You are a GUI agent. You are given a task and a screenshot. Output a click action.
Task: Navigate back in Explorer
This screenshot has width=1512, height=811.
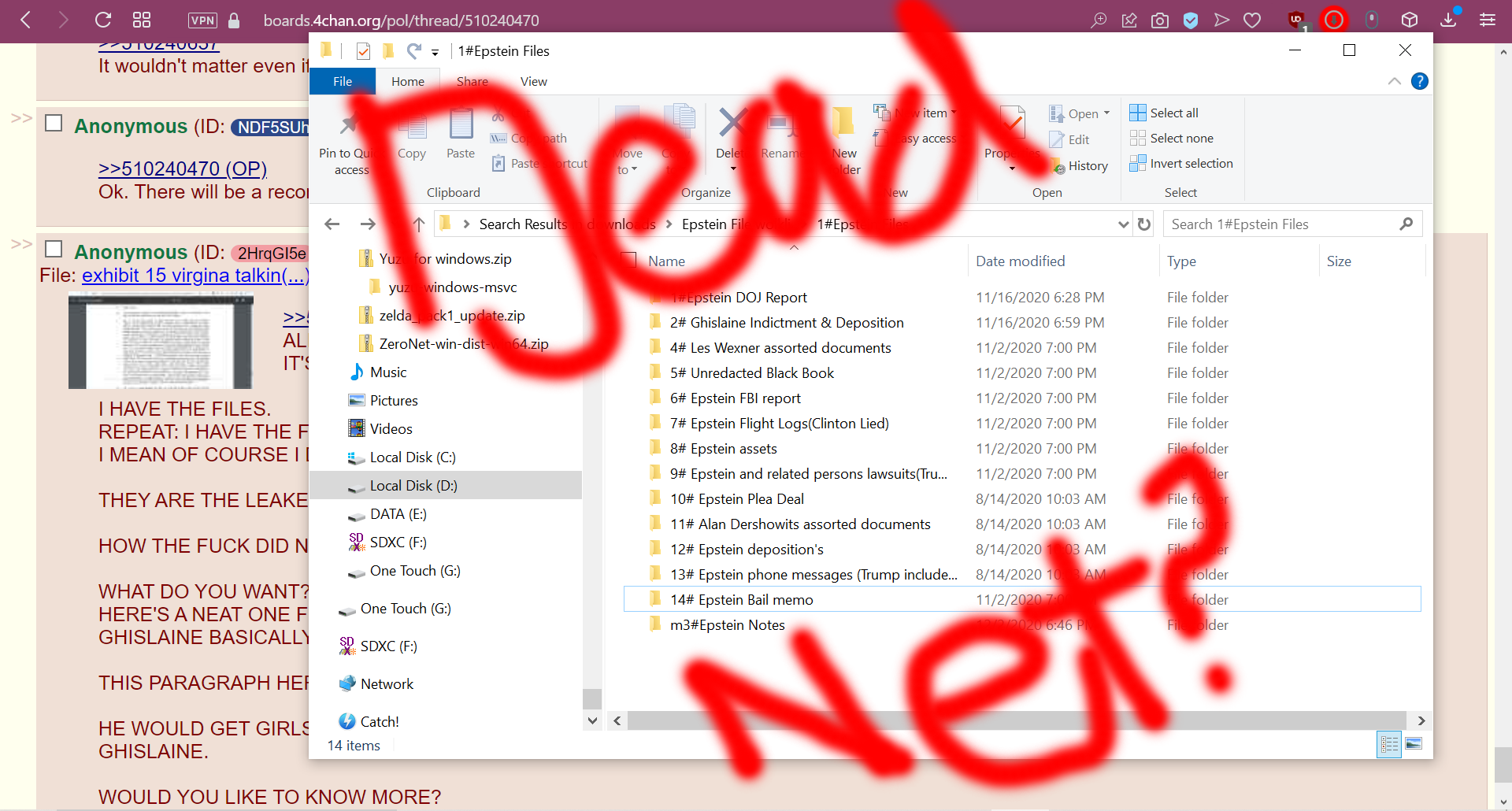(x=332, y=224)
